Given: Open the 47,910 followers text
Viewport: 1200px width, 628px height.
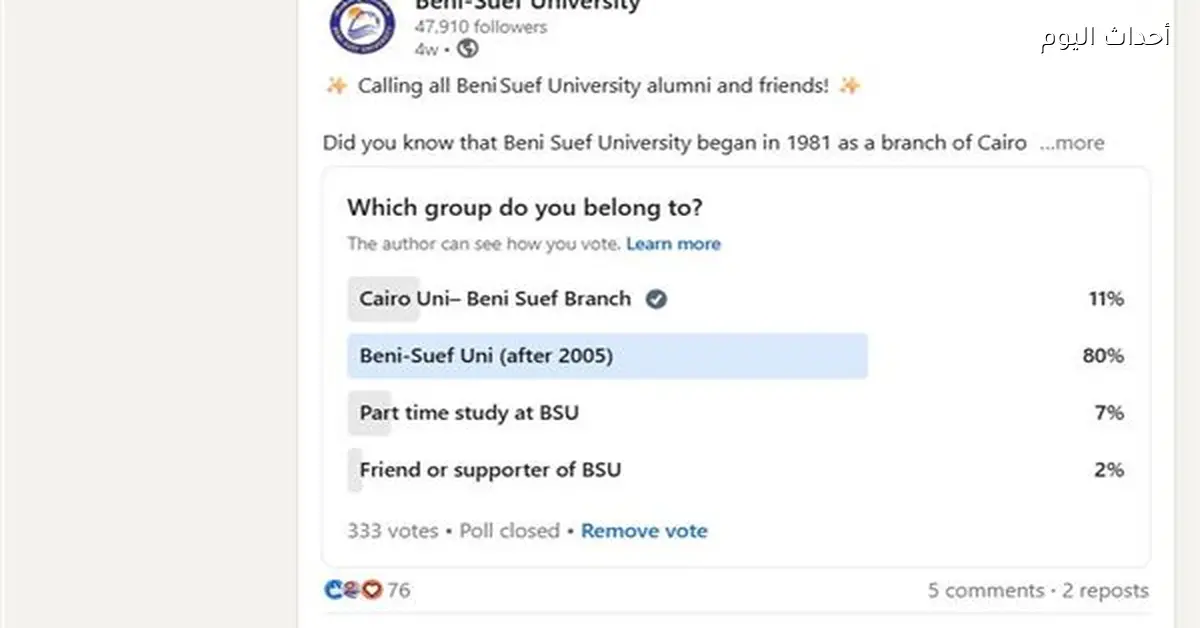Looking at the screenshot, I should pos(481,27).
